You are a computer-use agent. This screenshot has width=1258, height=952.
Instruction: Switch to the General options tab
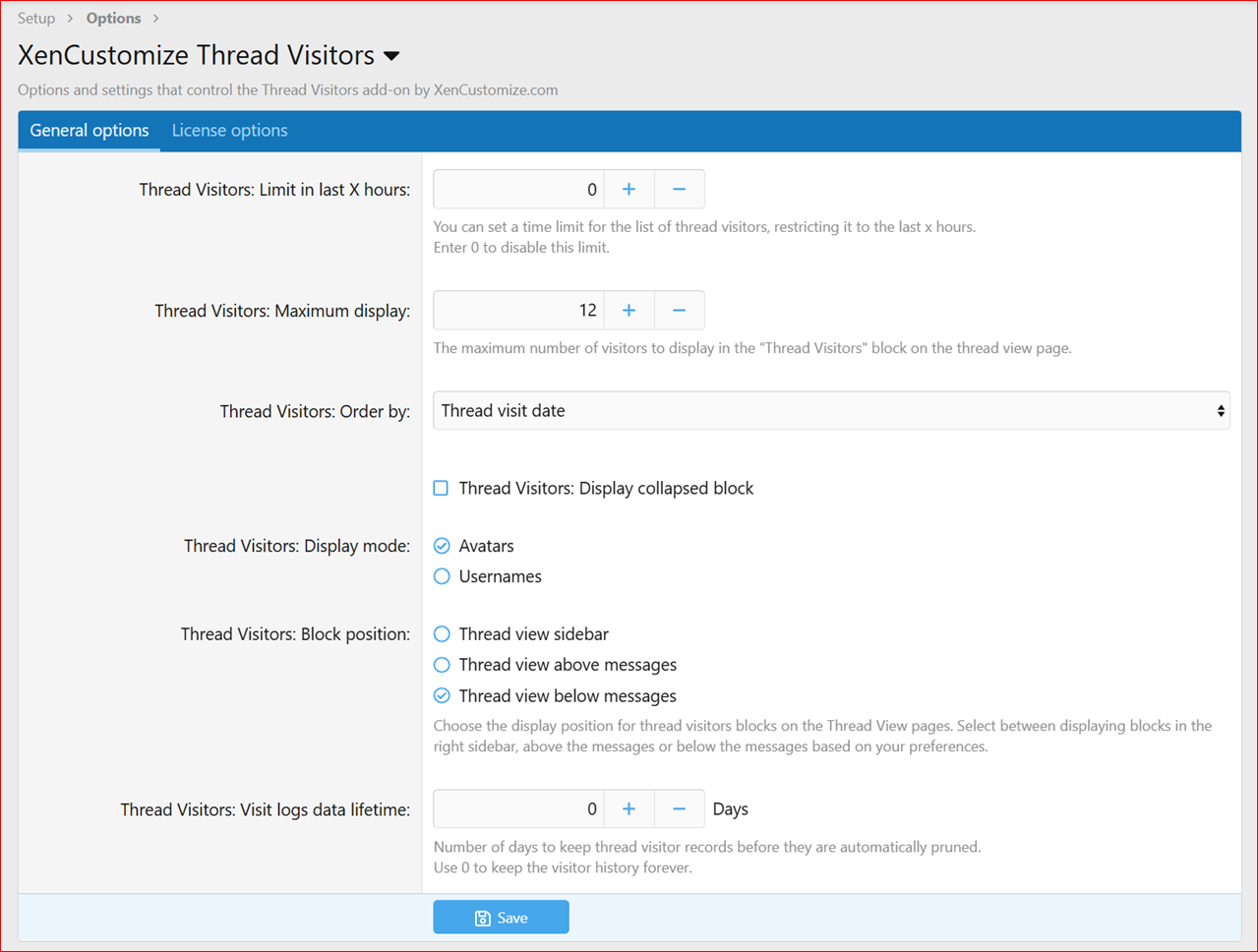tap(90, 131)
